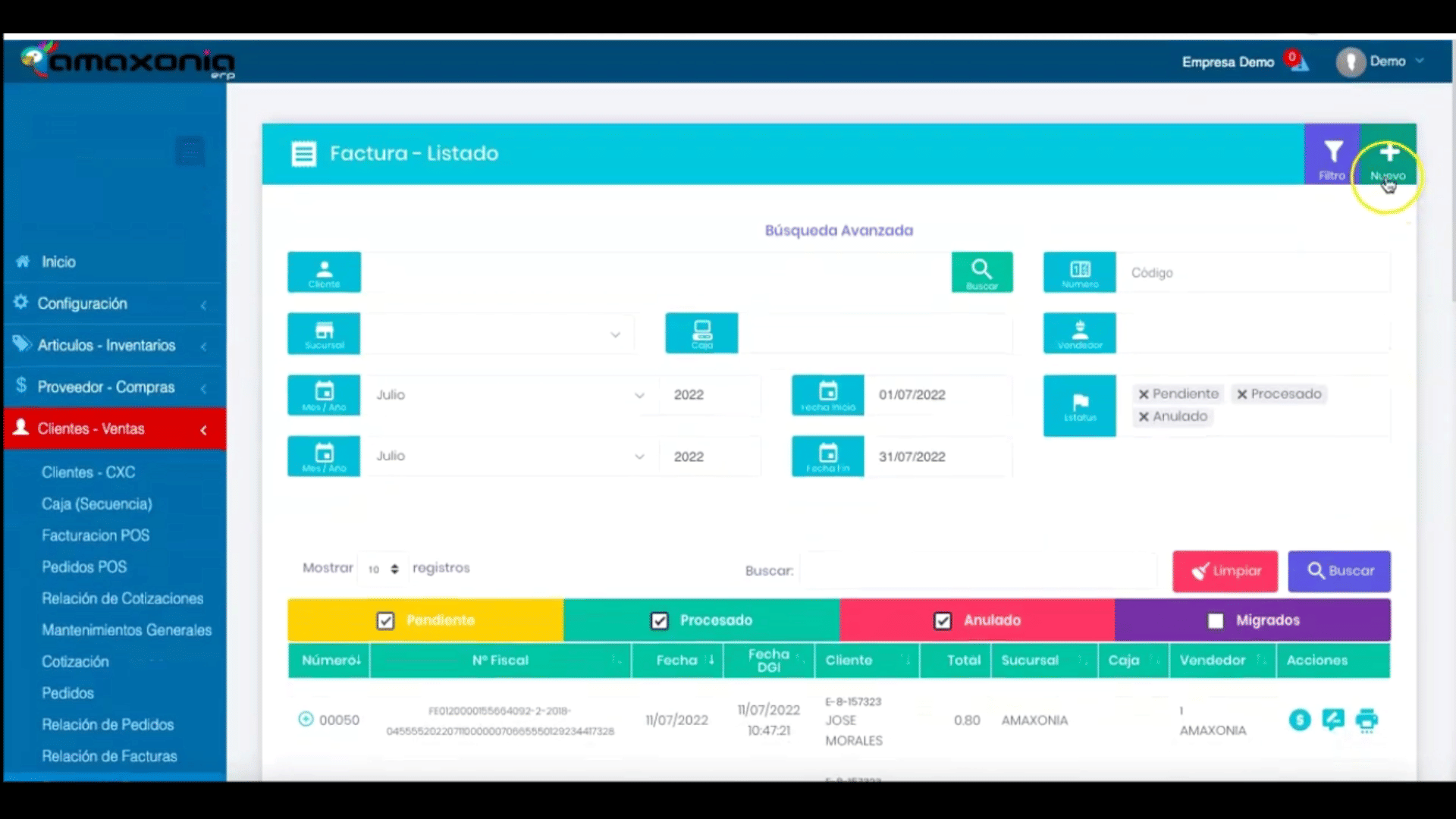The height and width of the screenshot is (819, 1456).
Task: Go to Relación de Cotizaciones
Action: click(x=122, y=598)
